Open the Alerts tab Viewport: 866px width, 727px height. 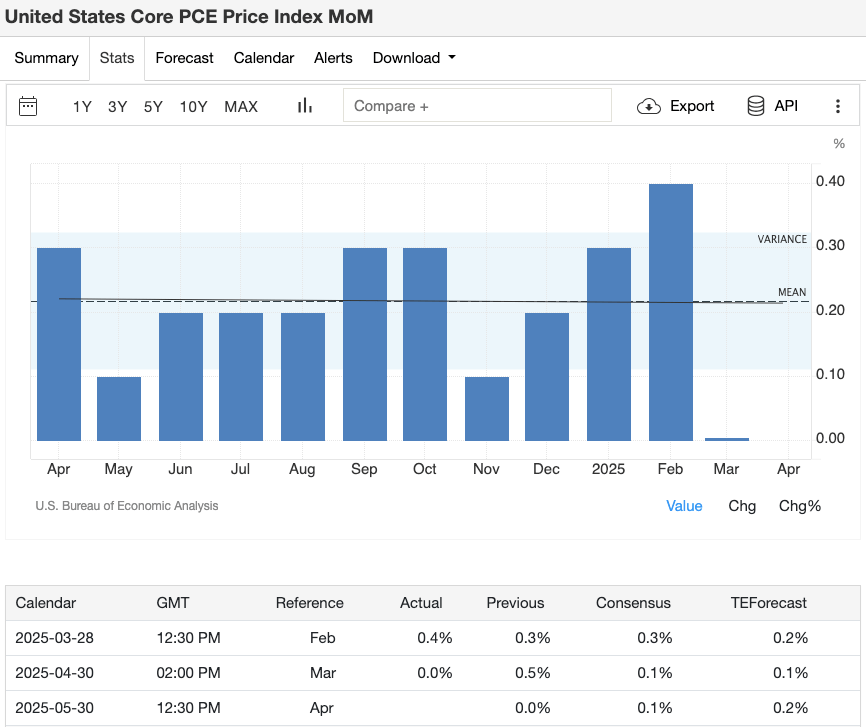tap(333, 58)
